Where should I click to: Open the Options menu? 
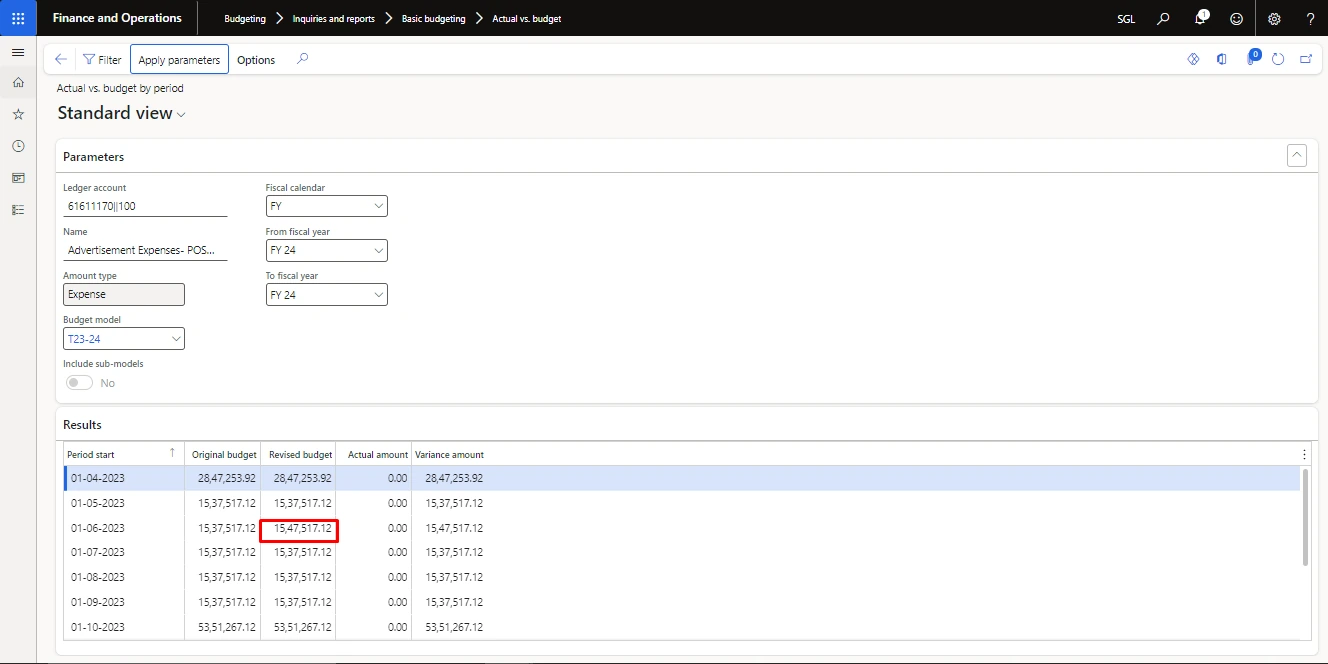[256, 60]
